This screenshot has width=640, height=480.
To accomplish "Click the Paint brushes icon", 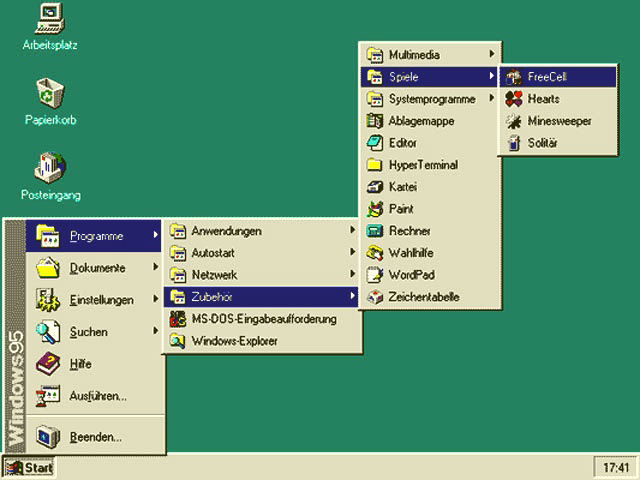I will click(x=374, y=209).
